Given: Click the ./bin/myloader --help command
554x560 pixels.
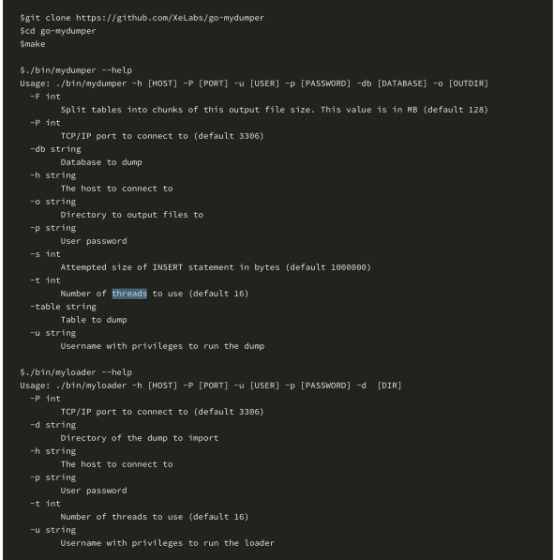Looking at the screenshot, I should 76,372.
